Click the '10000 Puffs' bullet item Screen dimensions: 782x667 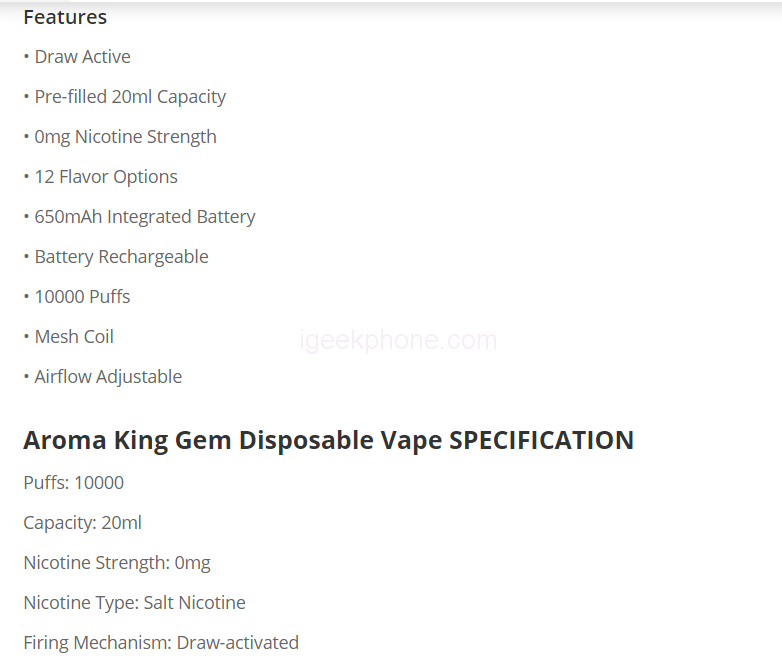pyautogui.click(x=82, y=297)
